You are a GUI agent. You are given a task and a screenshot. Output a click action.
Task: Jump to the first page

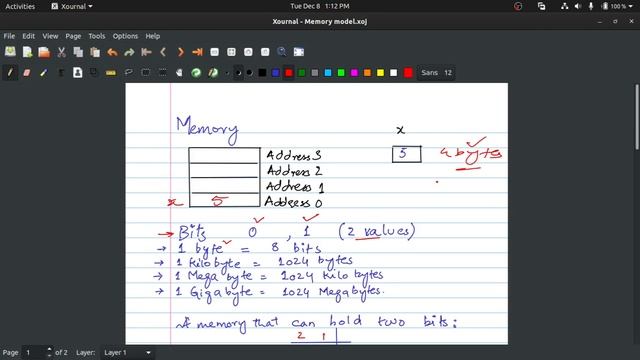point(146,52)
